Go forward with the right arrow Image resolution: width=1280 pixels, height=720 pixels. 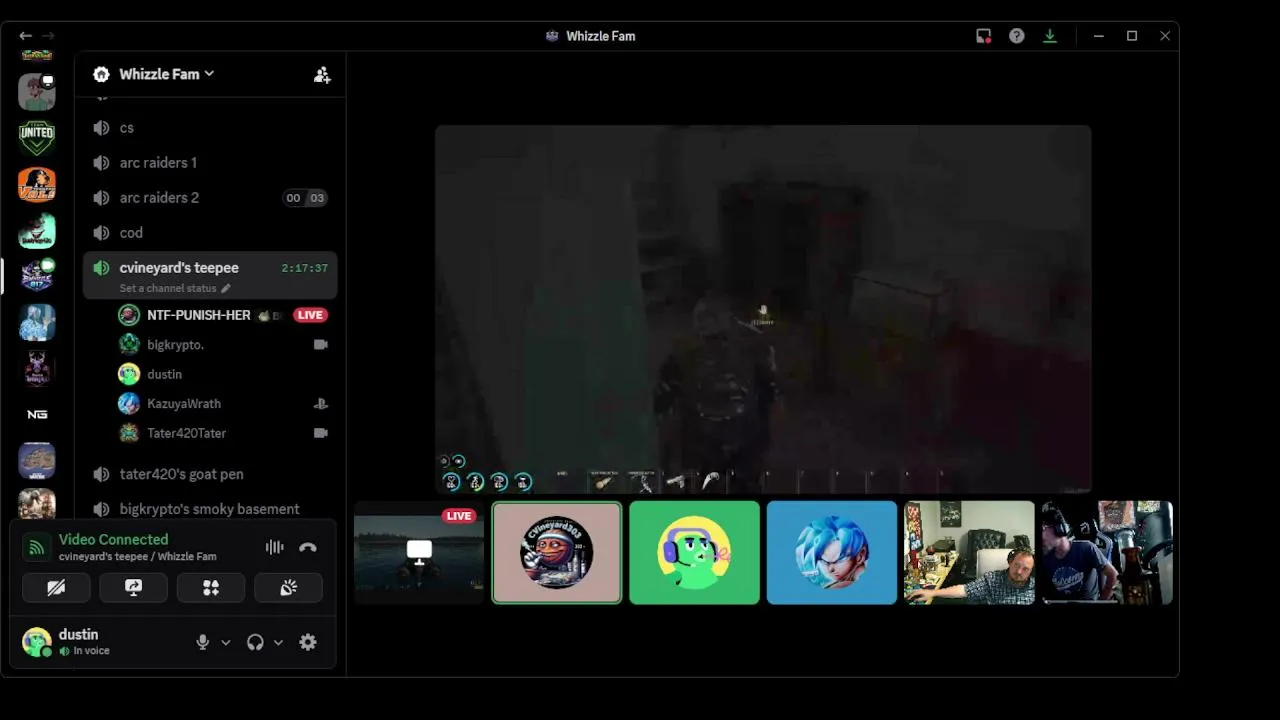point(48,36)
